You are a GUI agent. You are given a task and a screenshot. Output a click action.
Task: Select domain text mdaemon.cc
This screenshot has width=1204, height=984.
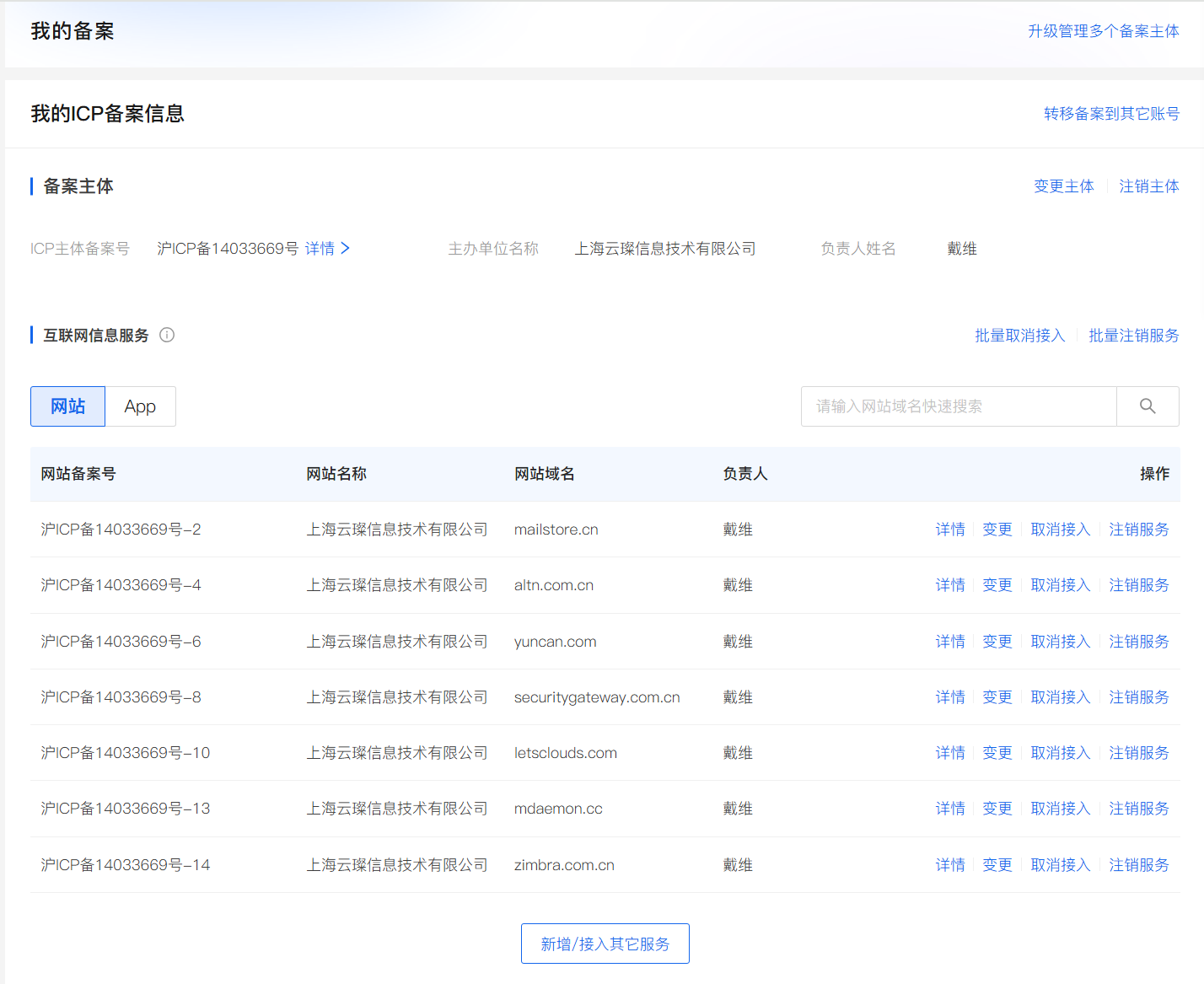pos(558,809)
